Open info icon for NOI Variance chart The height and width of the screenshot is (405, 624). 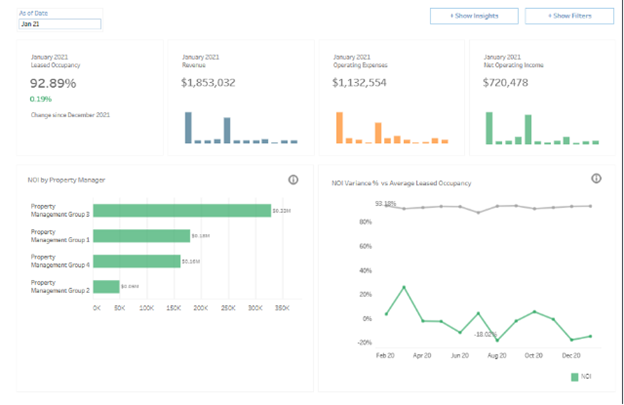click(x=596, y=178)
